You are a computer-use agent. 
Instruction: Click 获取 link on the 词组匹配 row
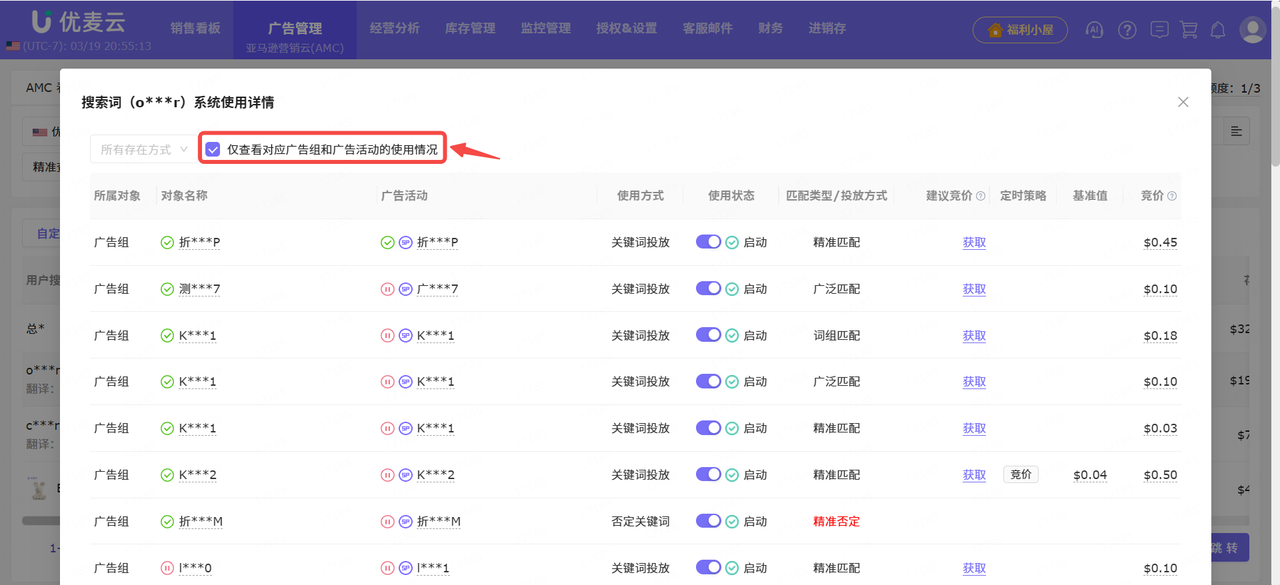973,335
